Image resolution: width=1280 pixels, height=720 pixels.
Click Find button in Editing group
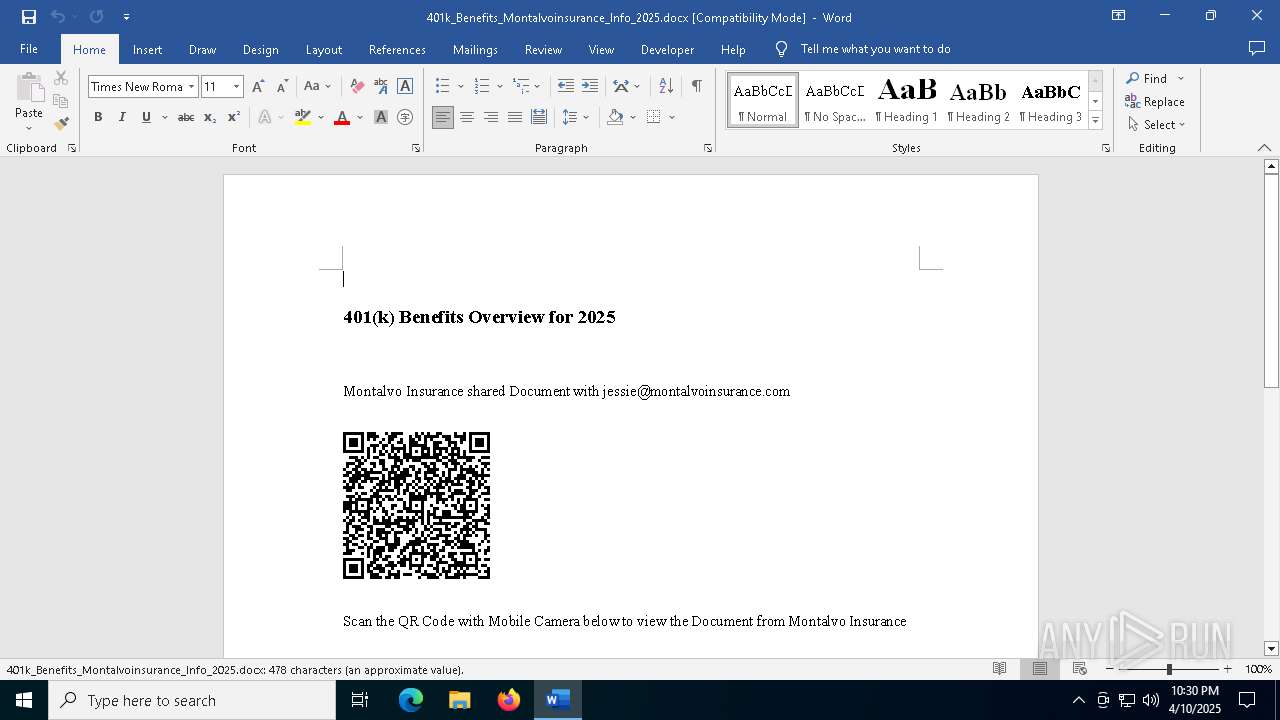[1146, 78]
